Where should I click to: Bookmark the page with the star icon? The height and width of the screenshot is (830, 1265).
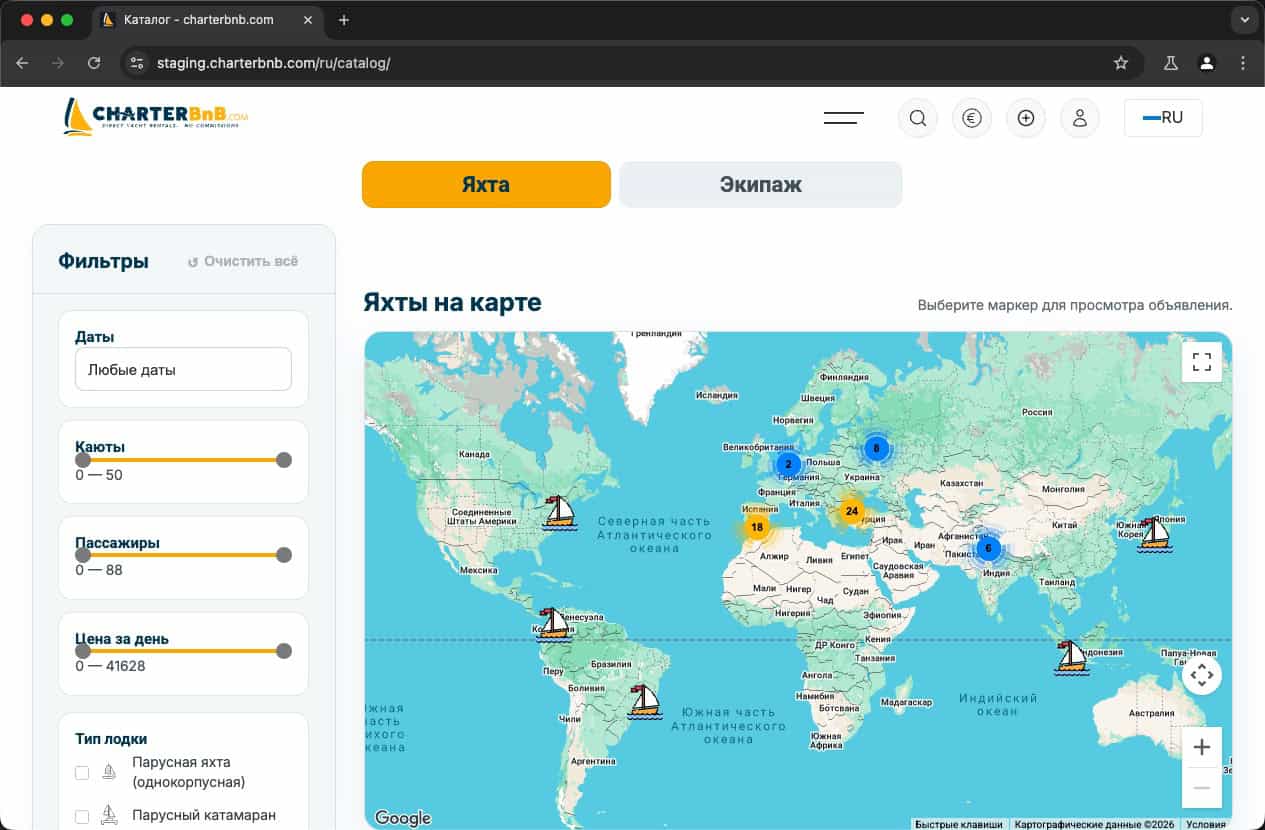click(1121, 63)
